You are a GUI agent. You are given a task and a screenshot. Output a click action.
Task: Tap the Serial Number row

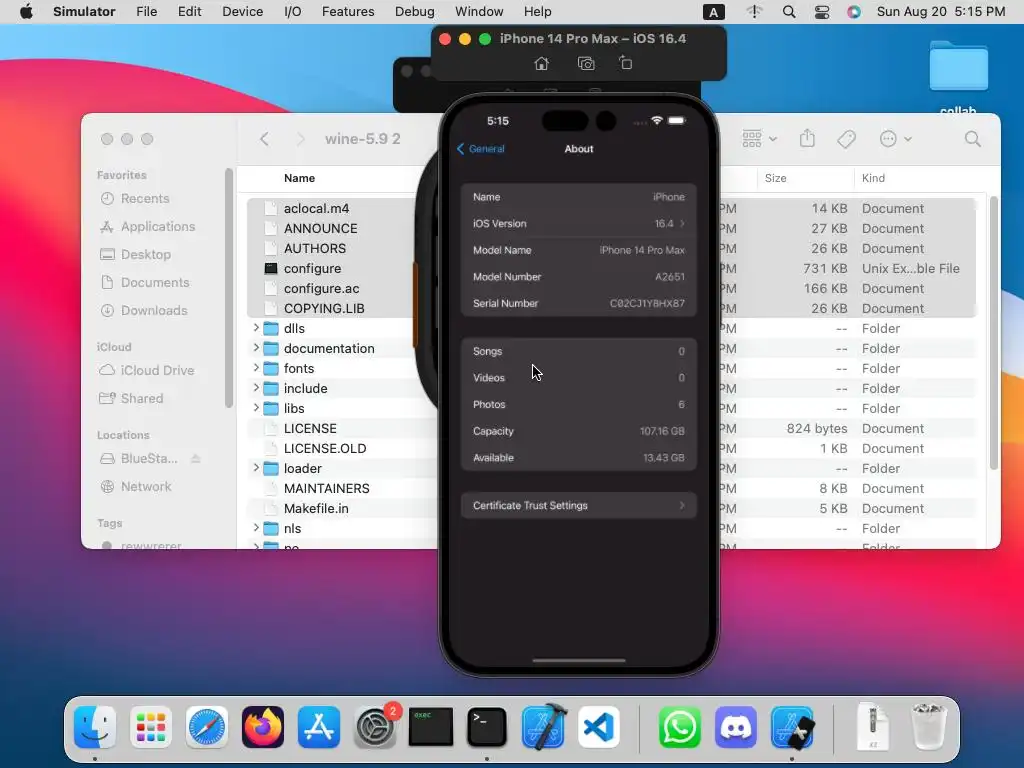coord(579,303)
